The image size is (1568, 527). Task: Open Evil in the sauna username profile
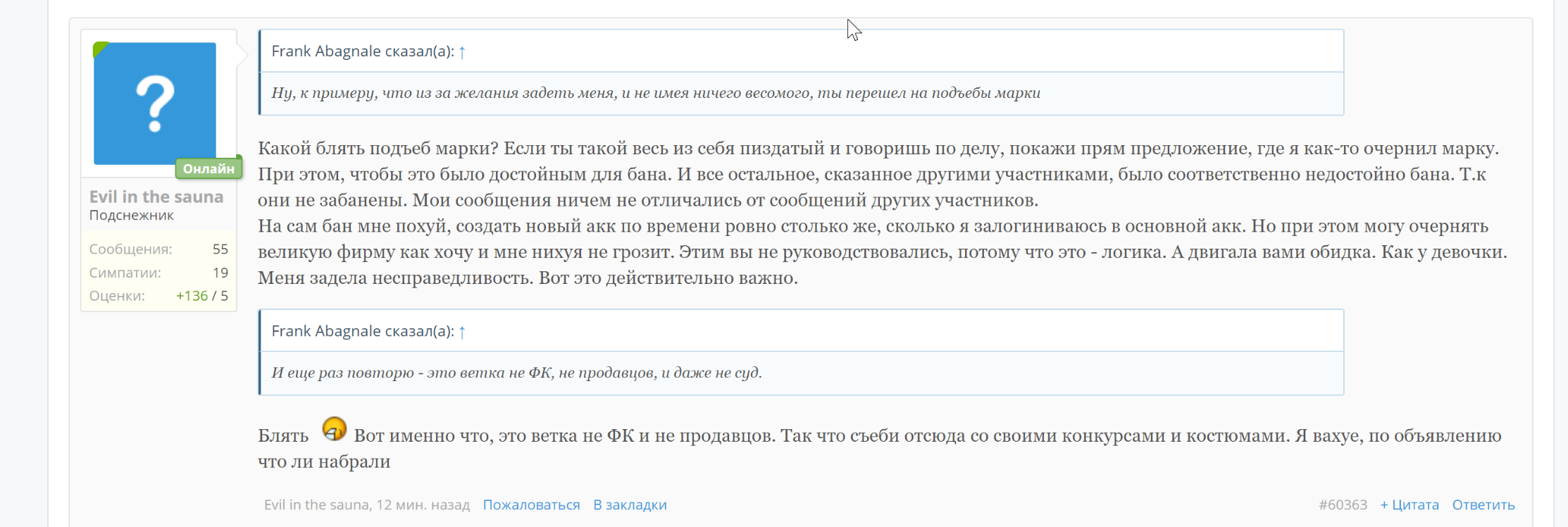pos(156,197)
